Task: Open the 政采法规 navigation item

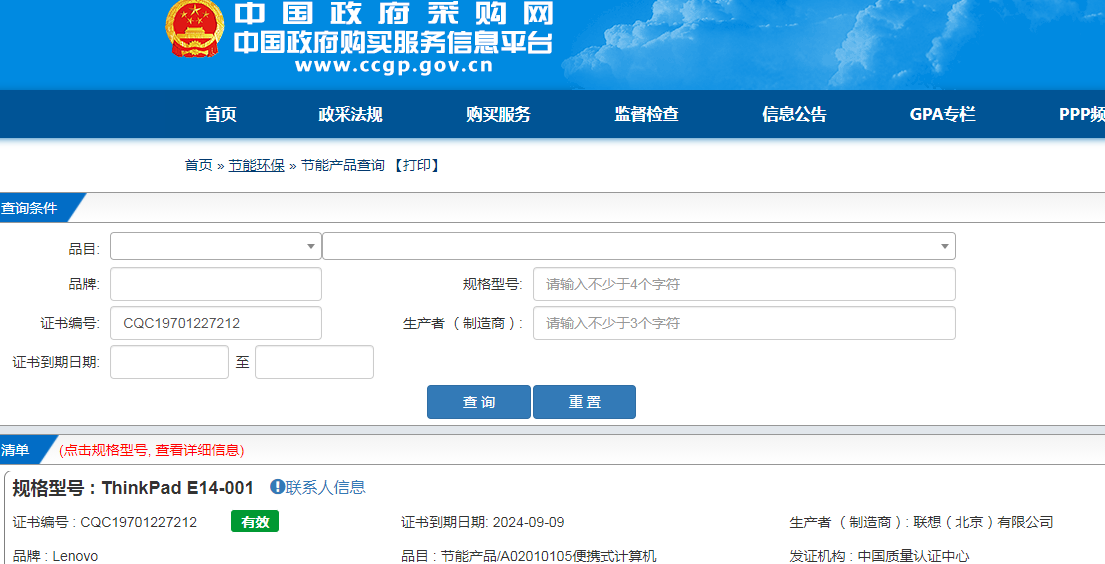Action: 350,114
